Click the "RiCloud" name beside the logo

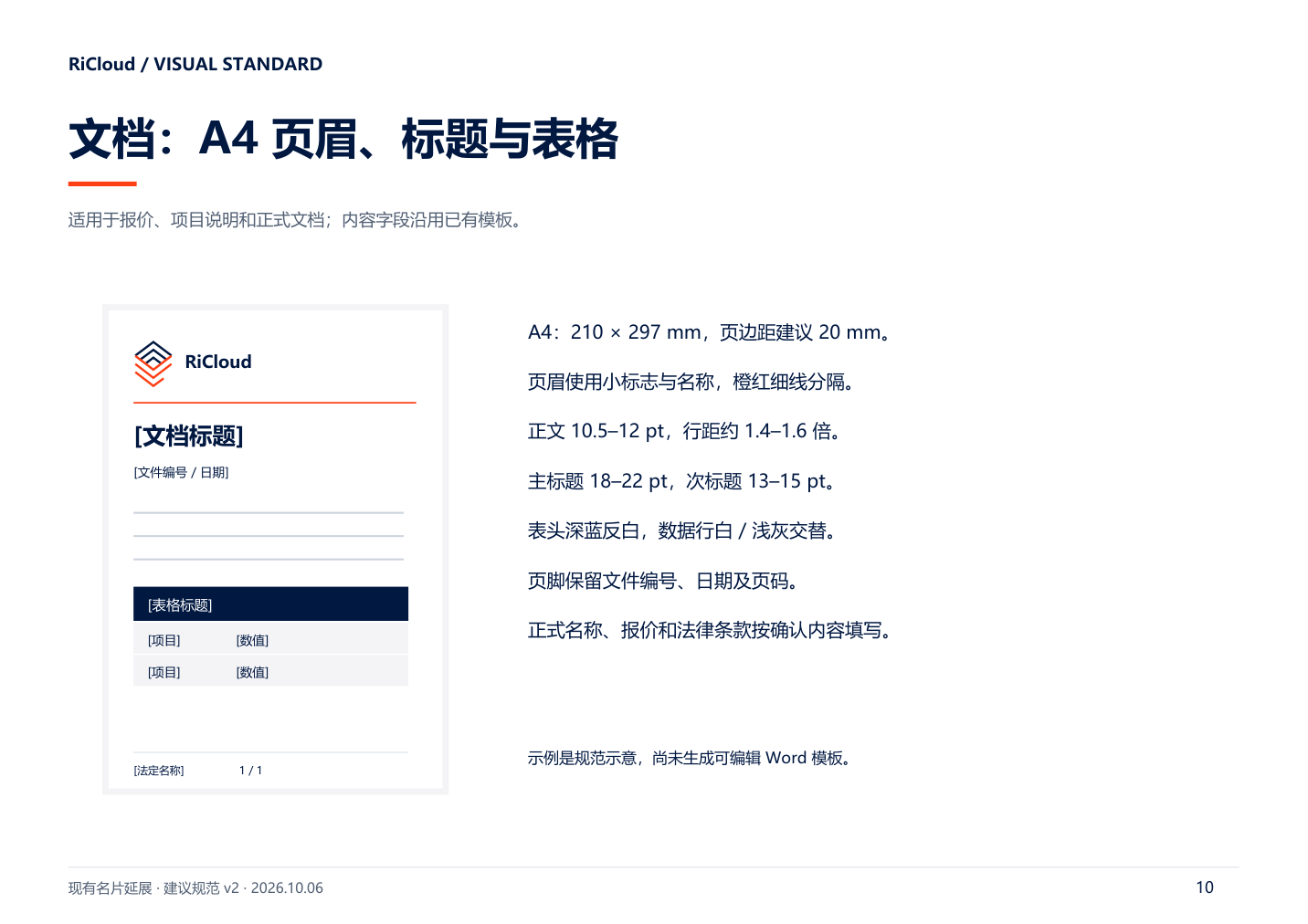point(218,362)
